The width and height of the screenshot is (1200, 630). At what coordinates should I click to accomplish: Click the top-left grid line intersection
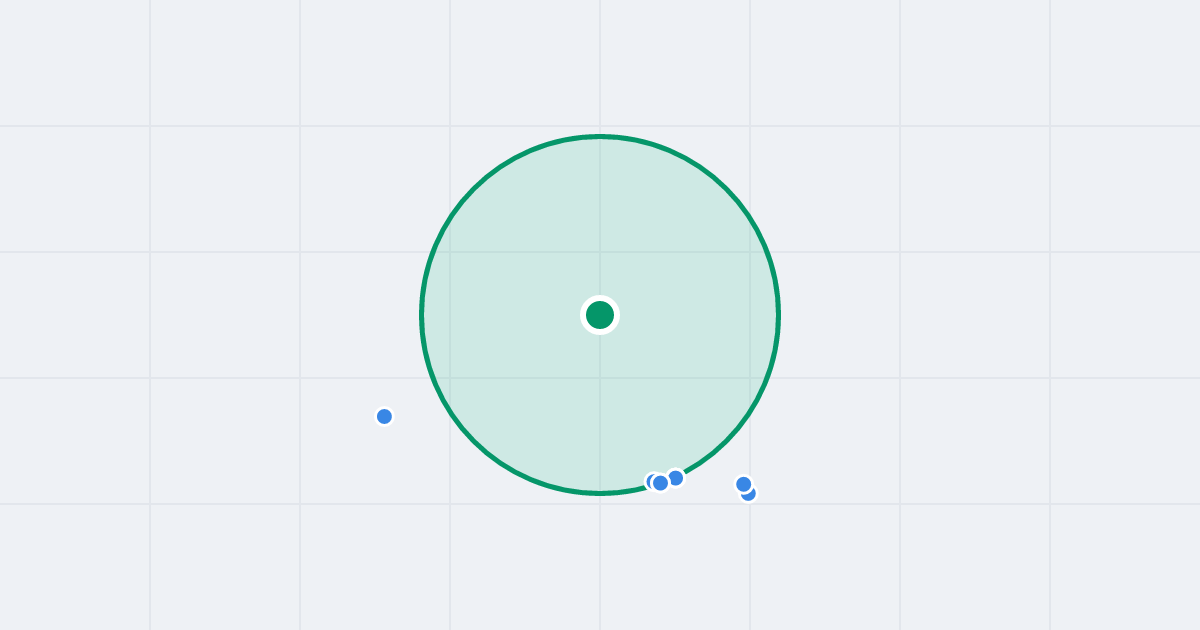coord(150,126)
